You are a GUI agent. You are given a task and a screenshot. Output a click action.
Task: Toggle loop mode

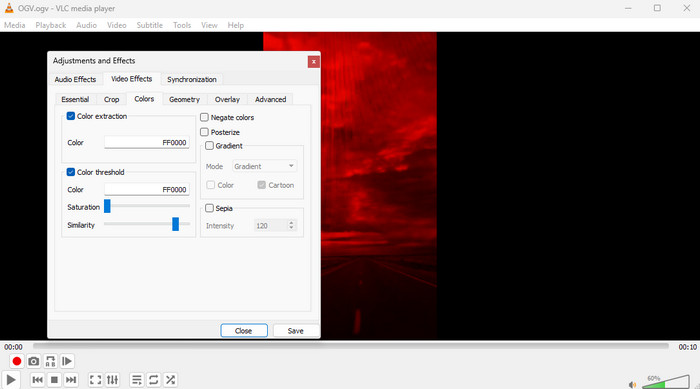(x=154, y=380)
